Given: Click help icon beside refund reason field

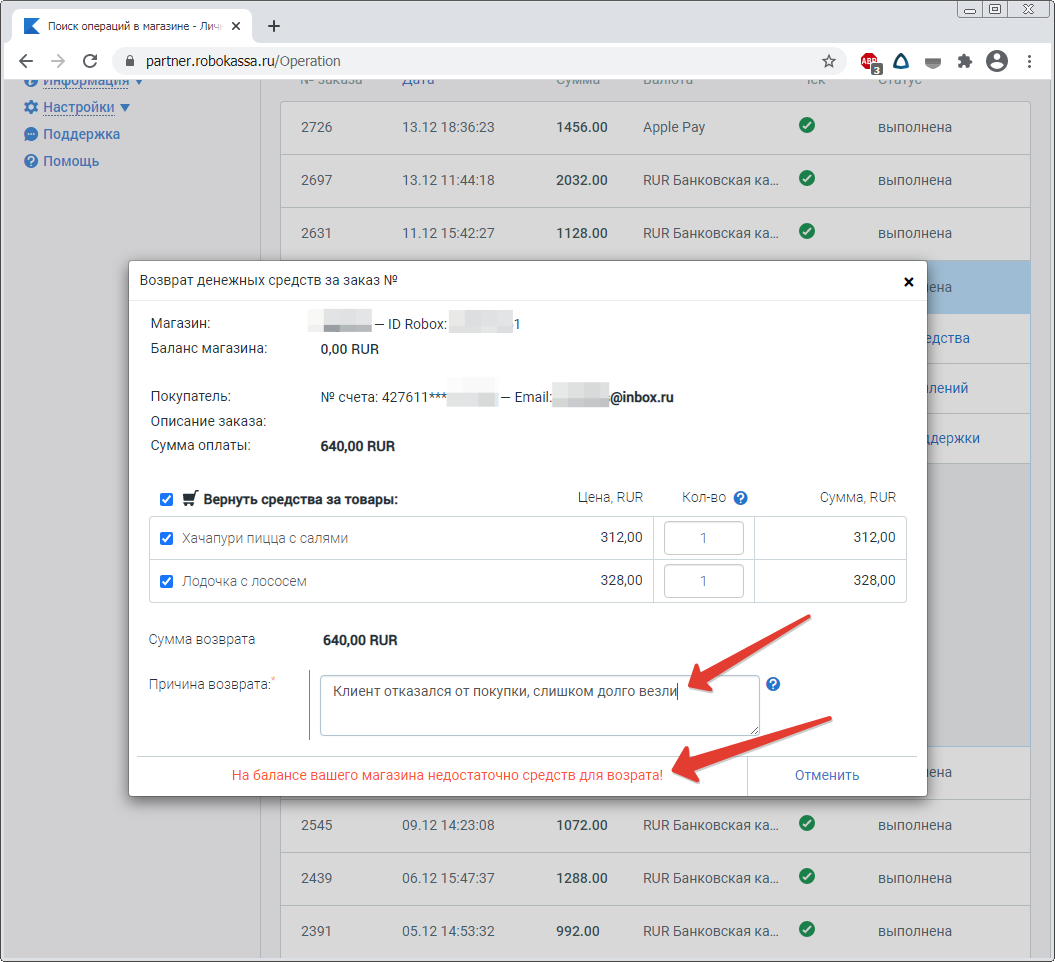Looking at the screenshot, I should click(773, 685).
